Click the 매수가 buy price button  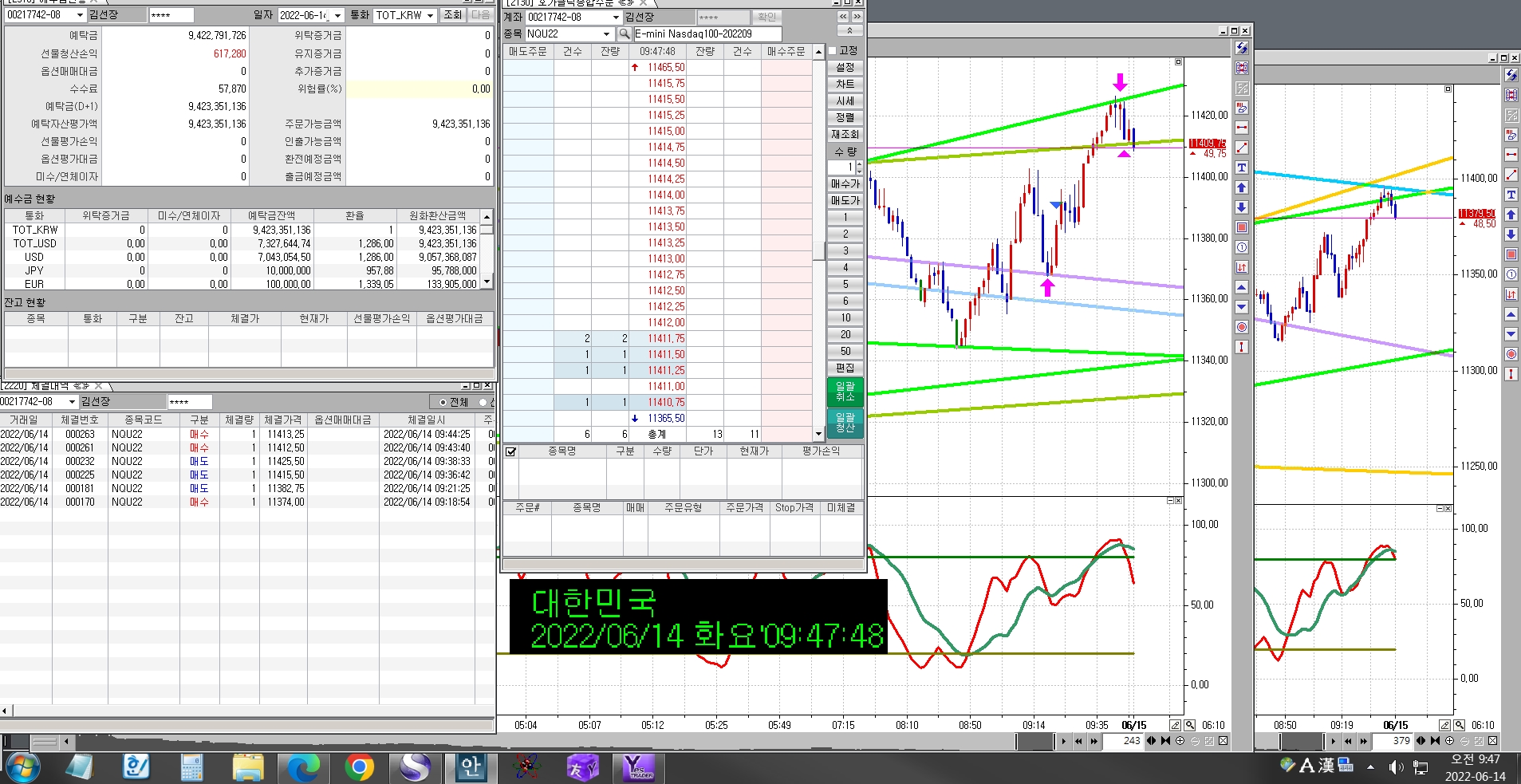[845, 183]
